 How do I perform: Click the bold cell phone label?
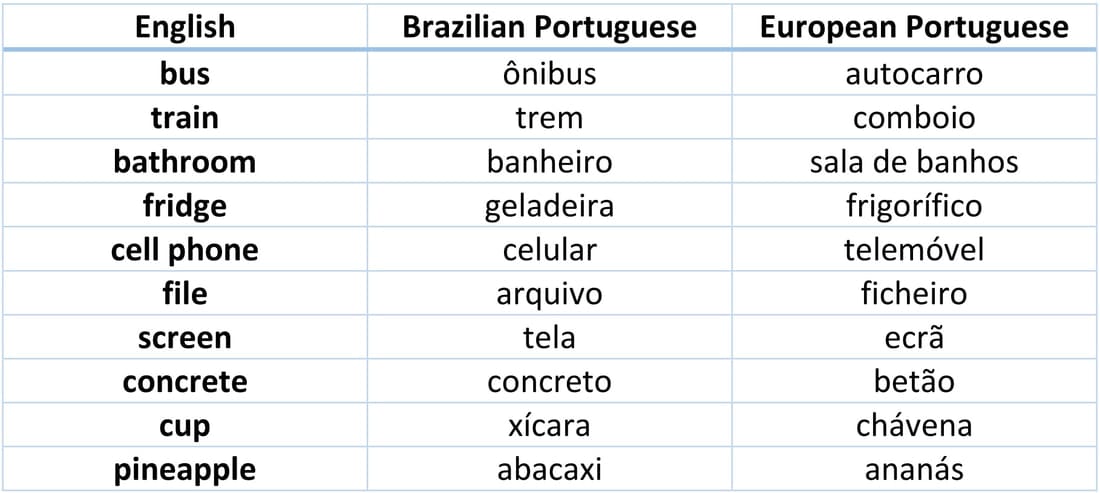[x=185, y=250]
